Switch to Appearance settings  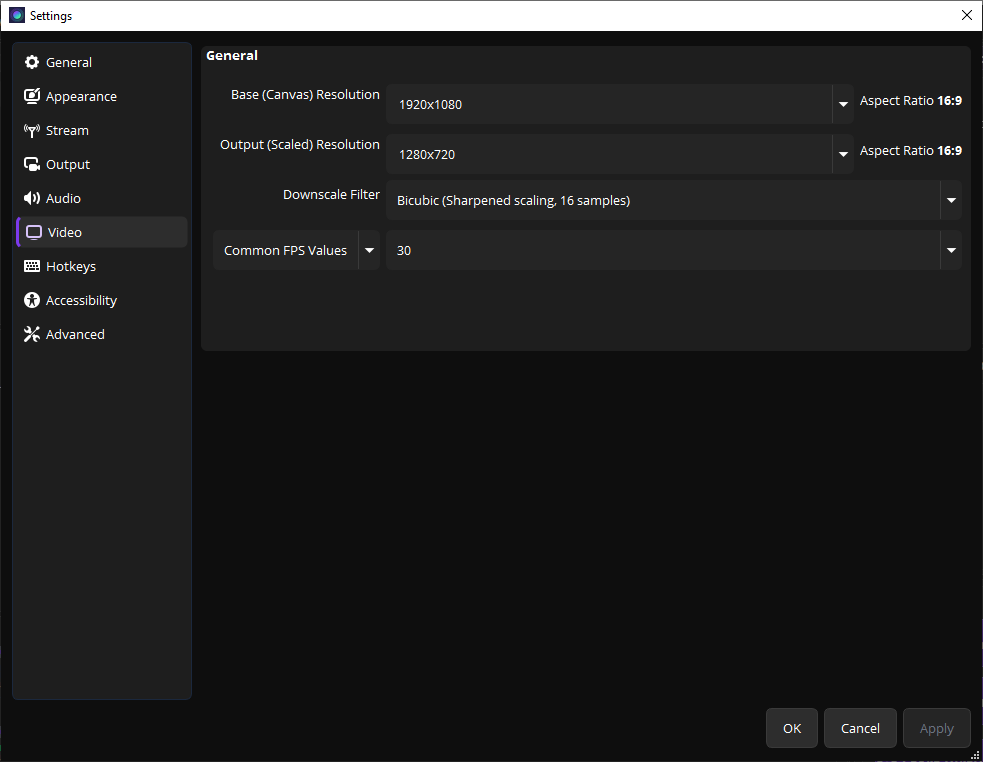coord(102,96)
